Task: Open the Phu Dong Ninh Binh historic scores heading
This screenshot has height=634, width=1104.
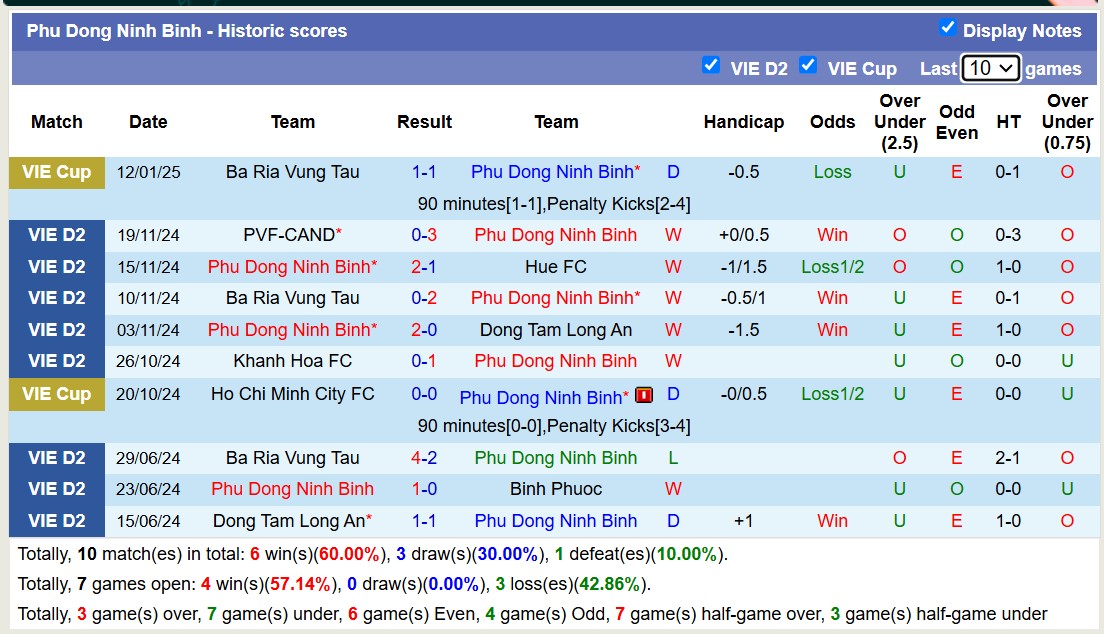Action: coord(190,31)
